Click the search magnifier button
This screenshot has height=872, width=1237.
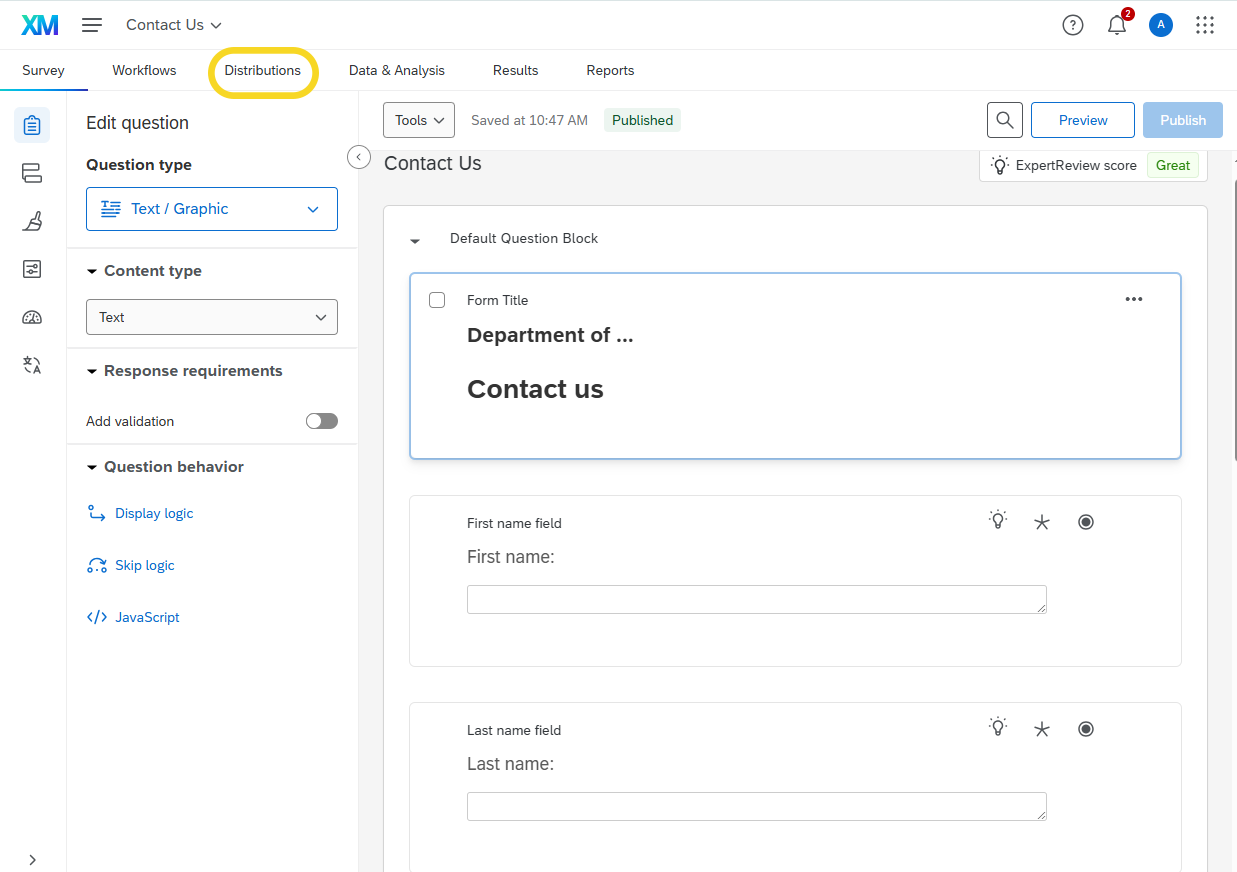[1005, 120]
